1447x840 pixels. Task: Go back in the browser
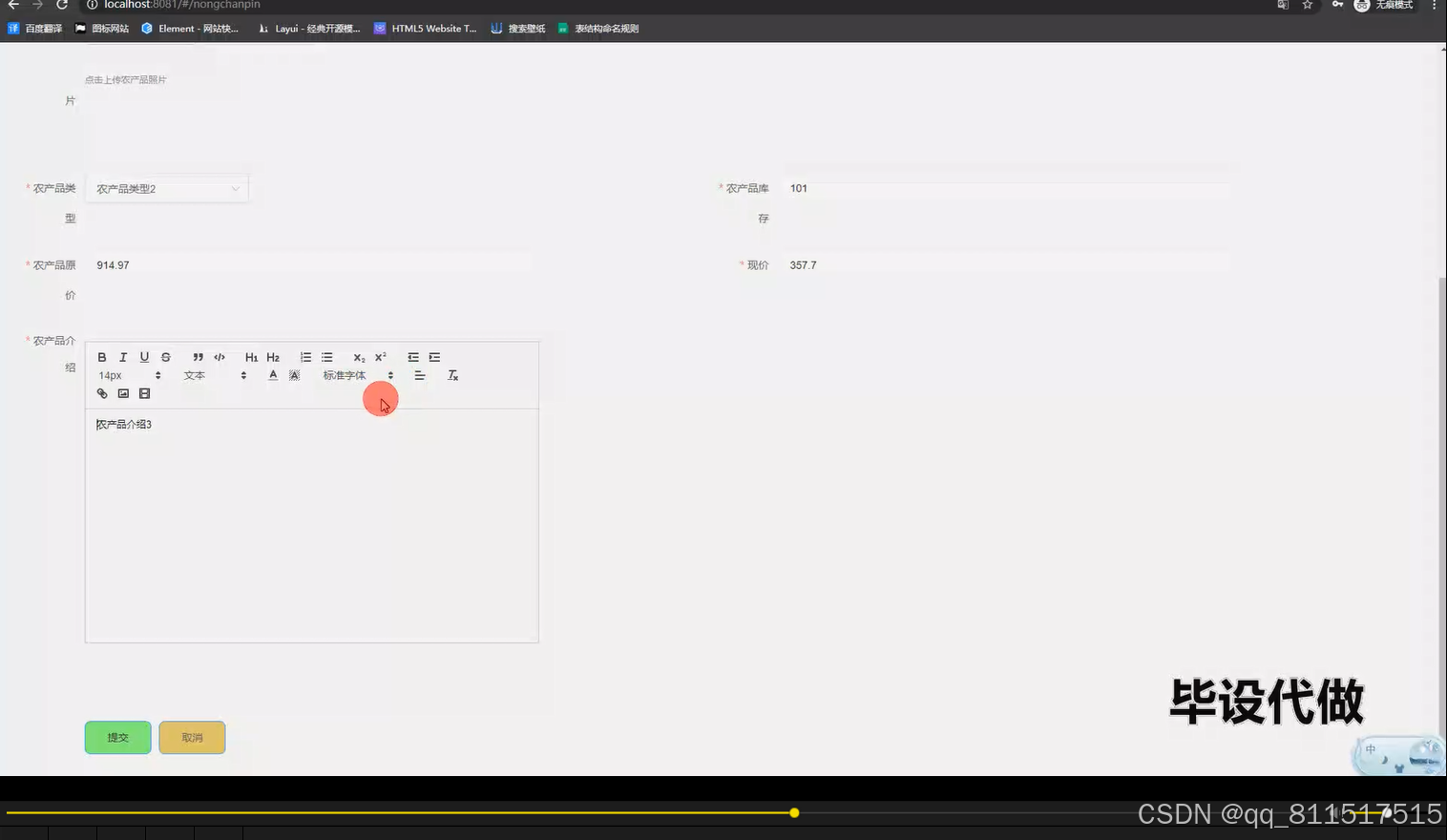coord(13,5)
